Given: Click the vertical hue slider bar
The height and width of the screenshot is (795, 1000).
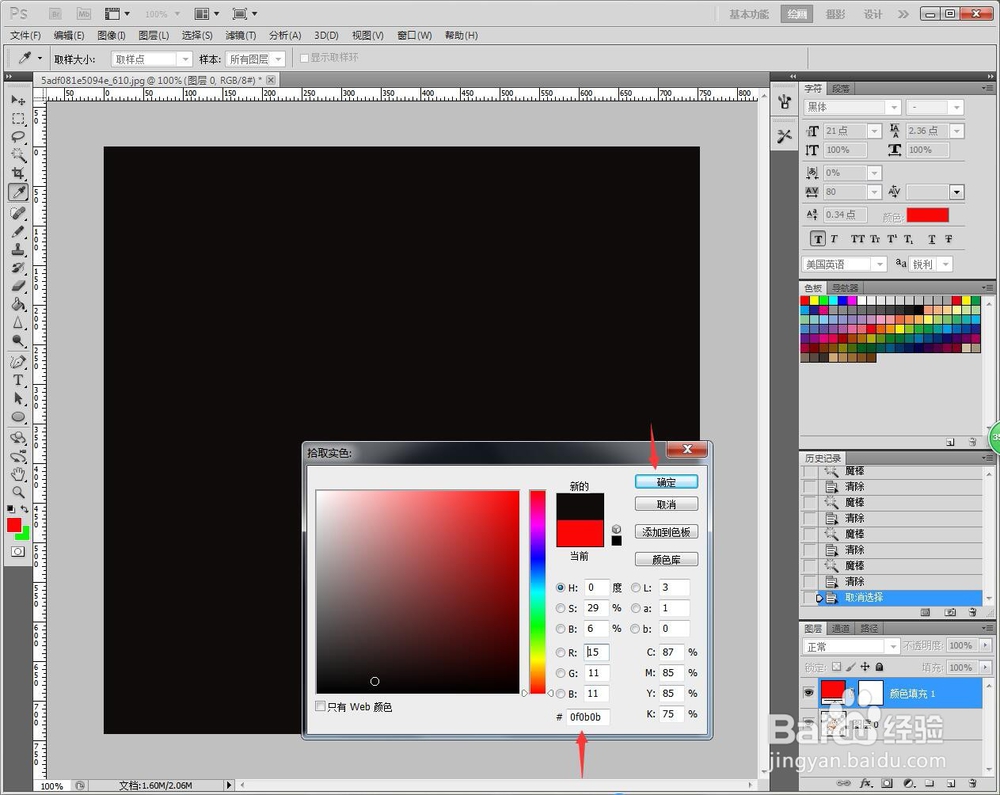Looking at the screenshot, I should [537, 592].
